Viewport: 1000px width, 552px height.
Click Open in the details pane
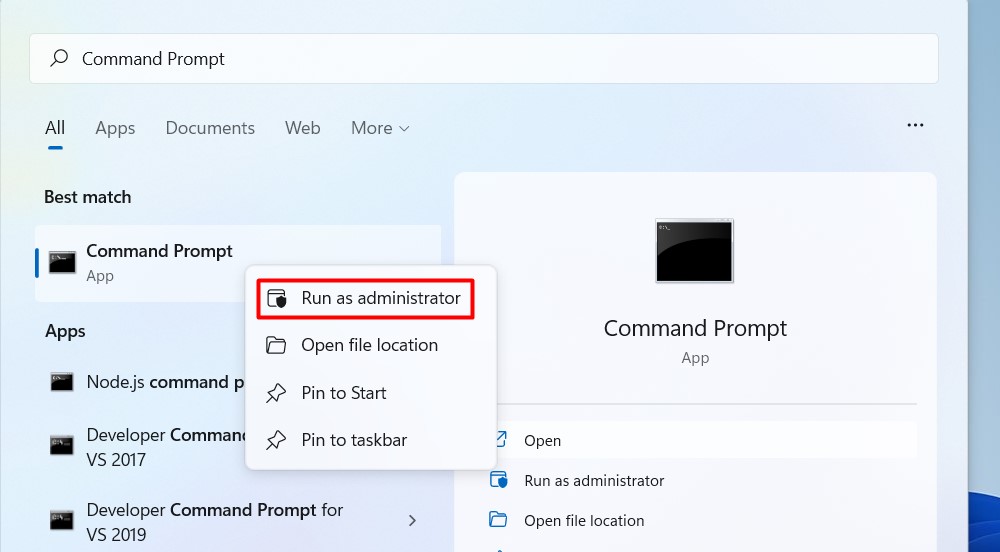(x=707, y=440)
